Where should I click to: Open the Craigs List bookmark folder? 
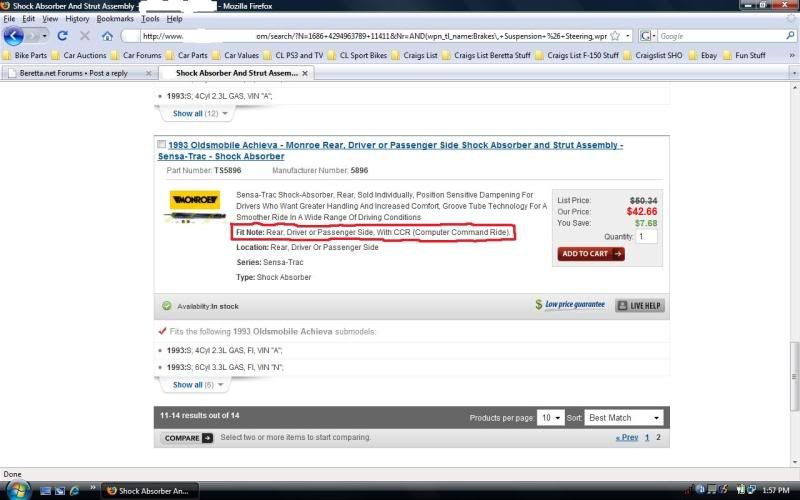pyautogui.click(x=415, y=55)
